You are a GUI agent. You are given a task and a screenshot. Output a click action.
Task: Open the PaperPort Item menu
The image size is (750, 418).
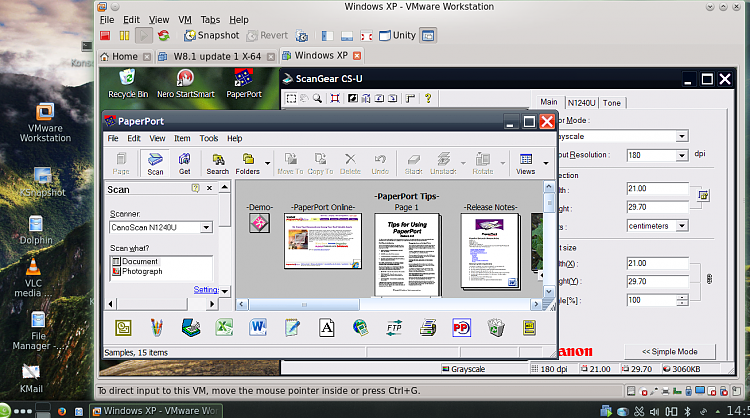(x=182, y=138)
